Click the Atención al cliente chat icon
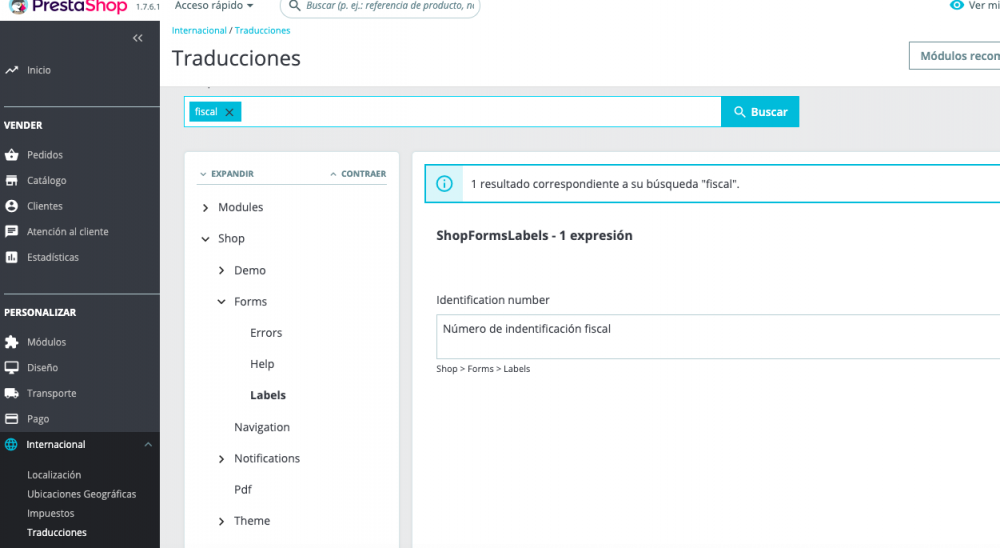 tap(11, 232)
